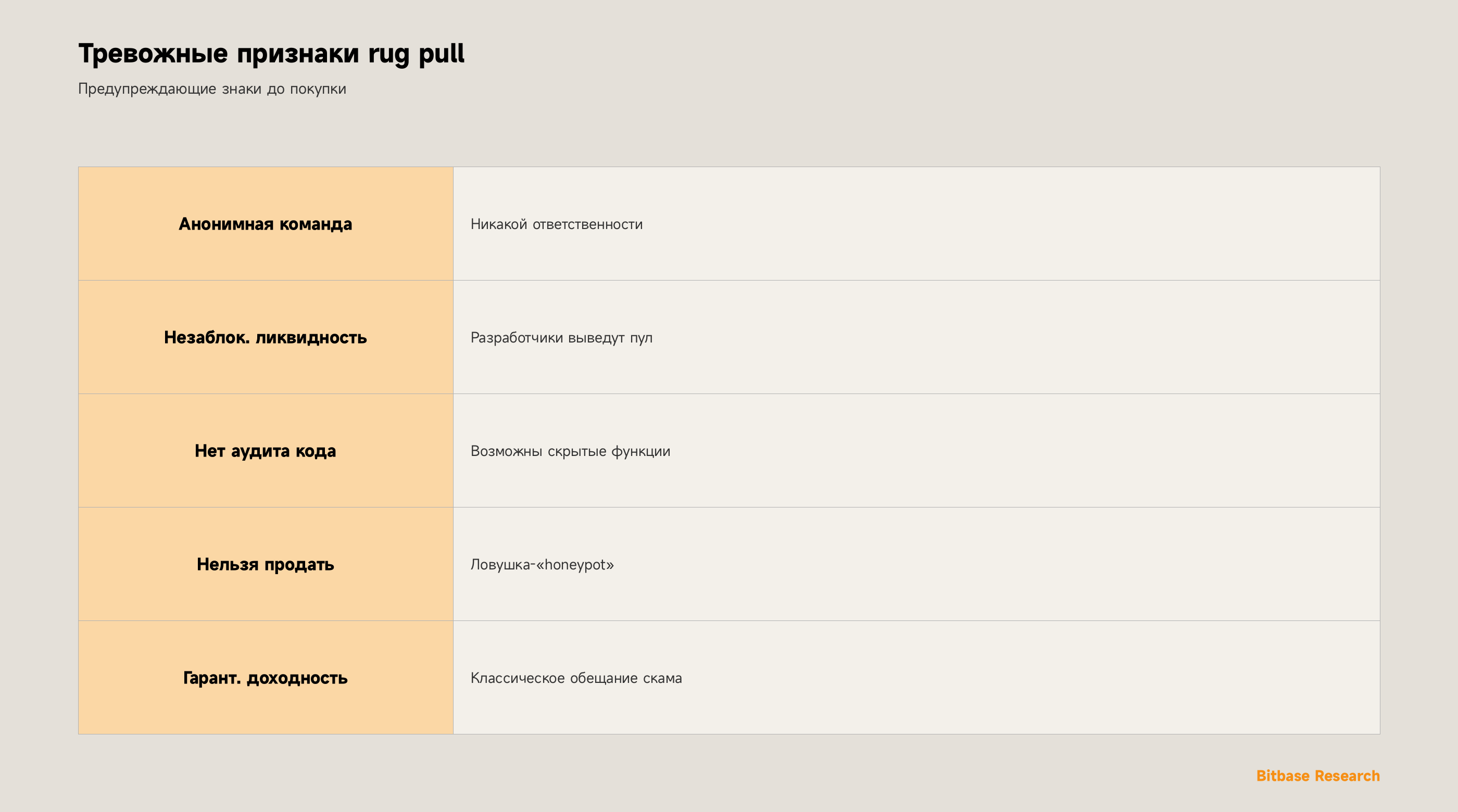Click the 'Ловушка-«honeypot»' description
The image size is (1458, 812).
click(542, 565)
